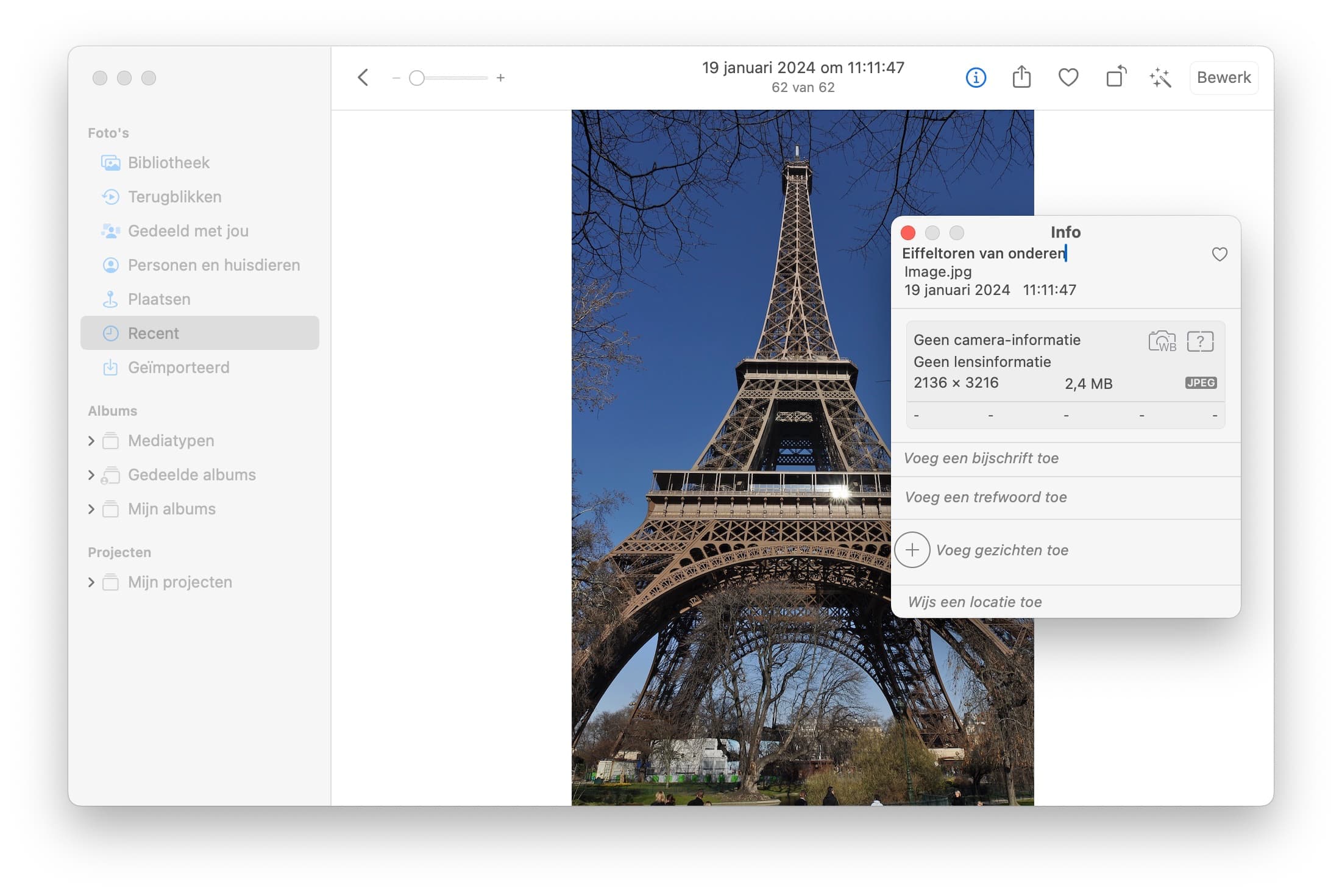Viewport: 1342px width, 896px height.
Task: Click the add faces plus circle
Action: coord(912,550)
